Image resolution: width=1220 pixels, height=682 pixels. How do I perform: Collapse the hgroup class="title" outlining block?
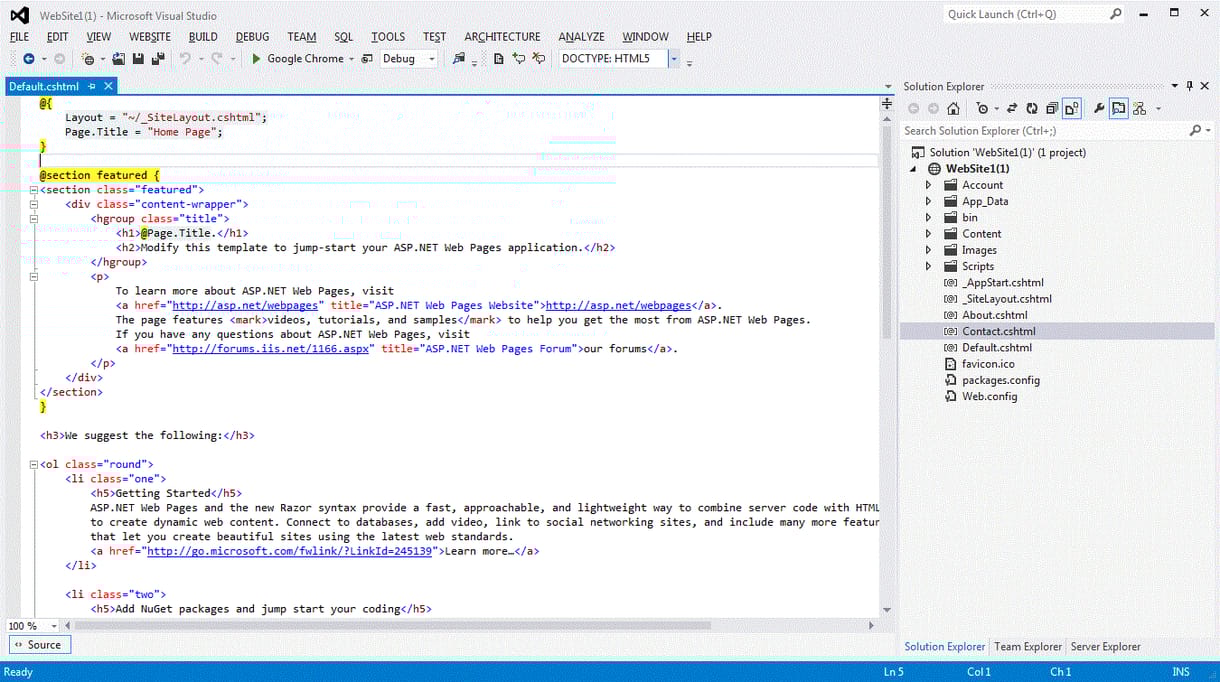click(34, 219)
